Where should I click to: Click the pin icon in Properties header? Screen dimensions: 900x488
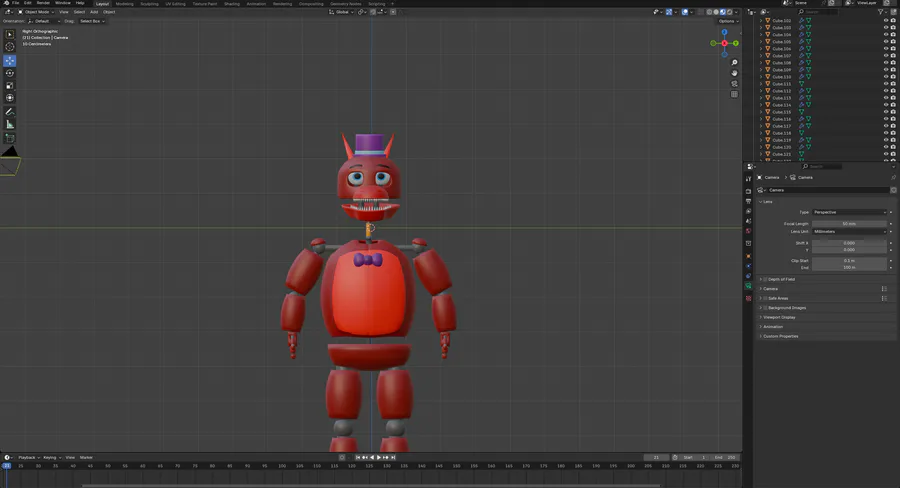[x=893, y=177]
